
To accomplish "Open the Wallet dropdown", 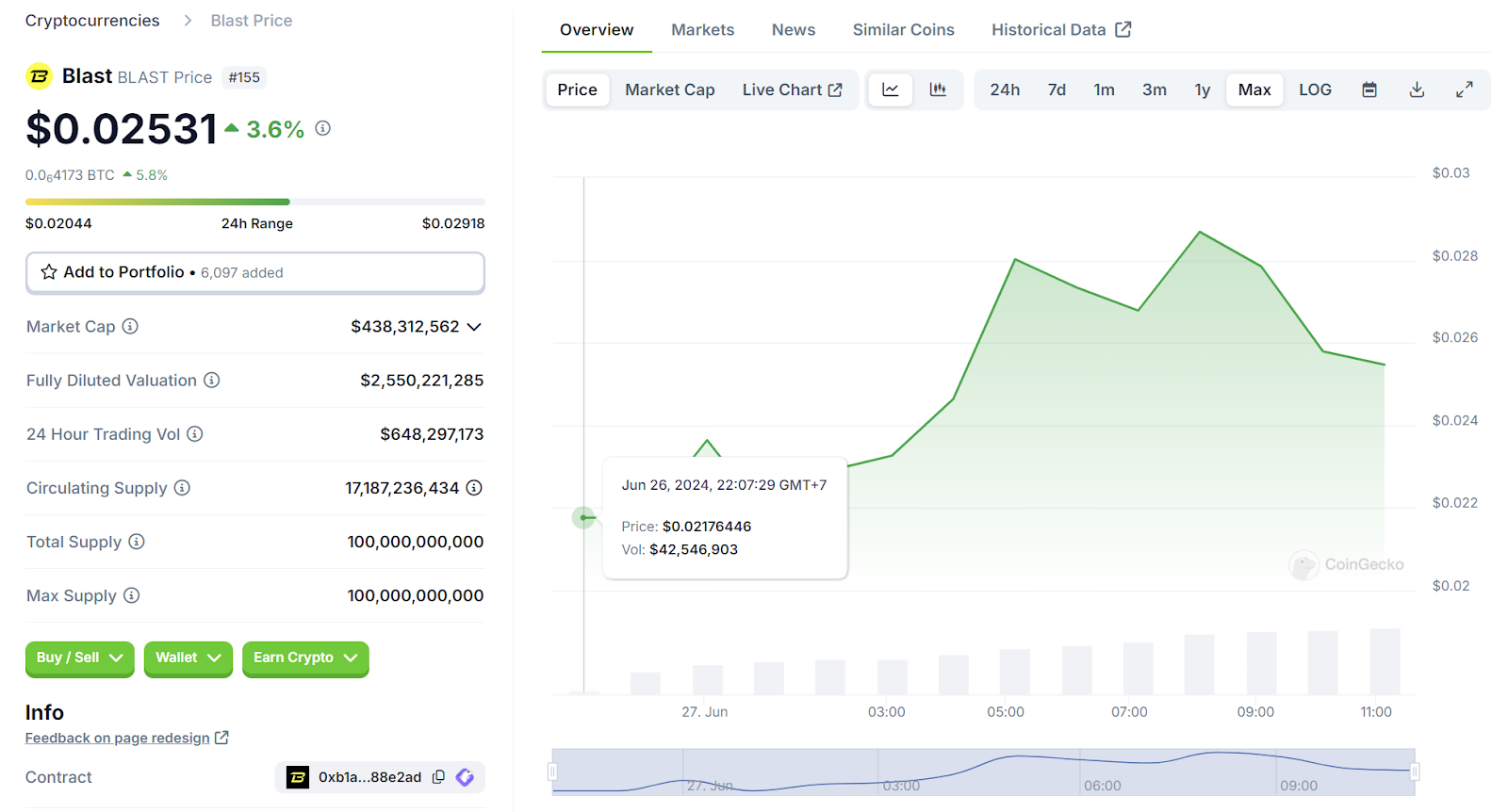I will [188, 658].
